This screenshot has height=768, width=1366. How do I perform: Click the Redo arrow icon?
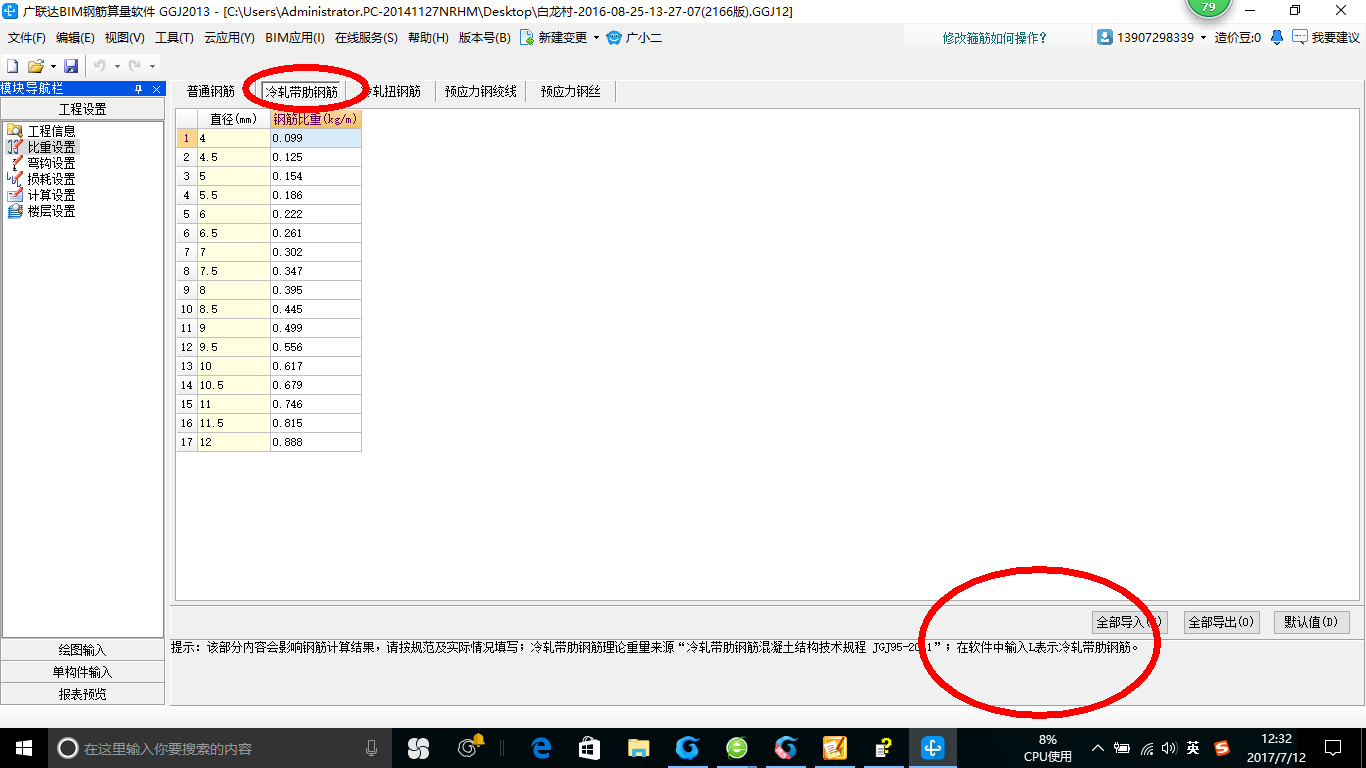tap(134, 66)
